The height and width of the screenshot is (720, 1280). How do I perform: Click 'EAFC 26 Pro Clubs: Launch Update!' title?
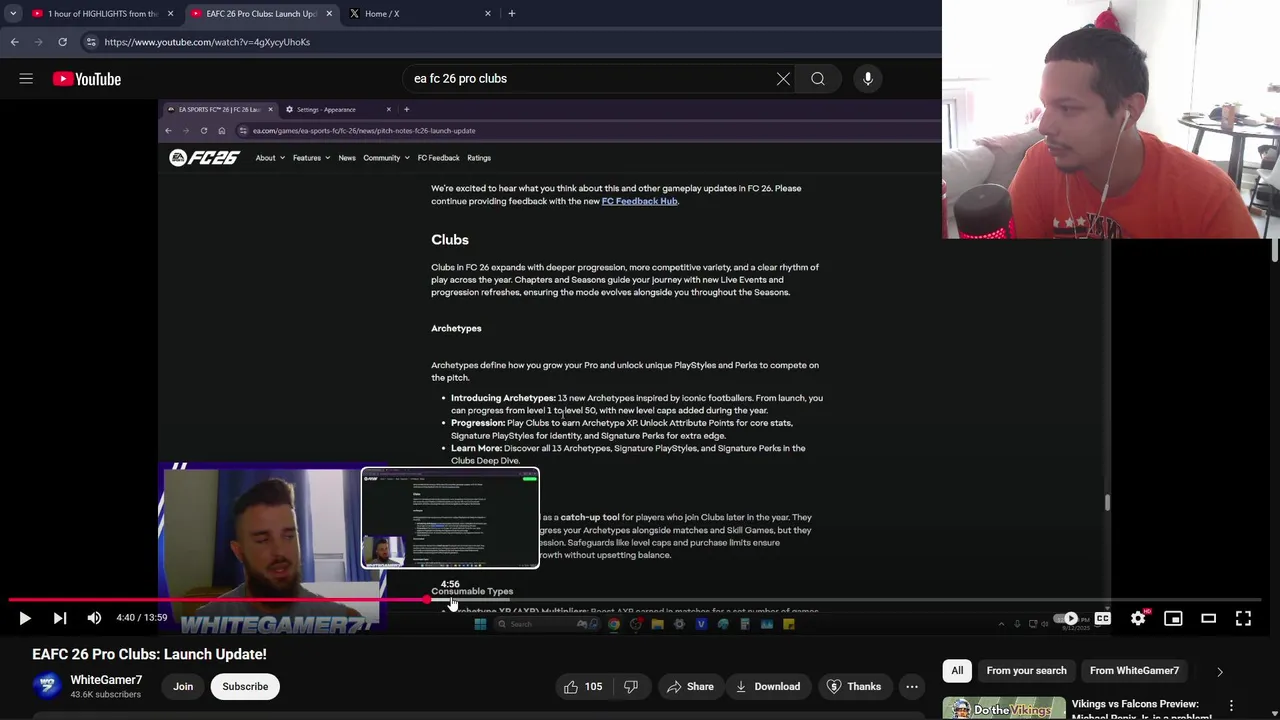point(149,655)
